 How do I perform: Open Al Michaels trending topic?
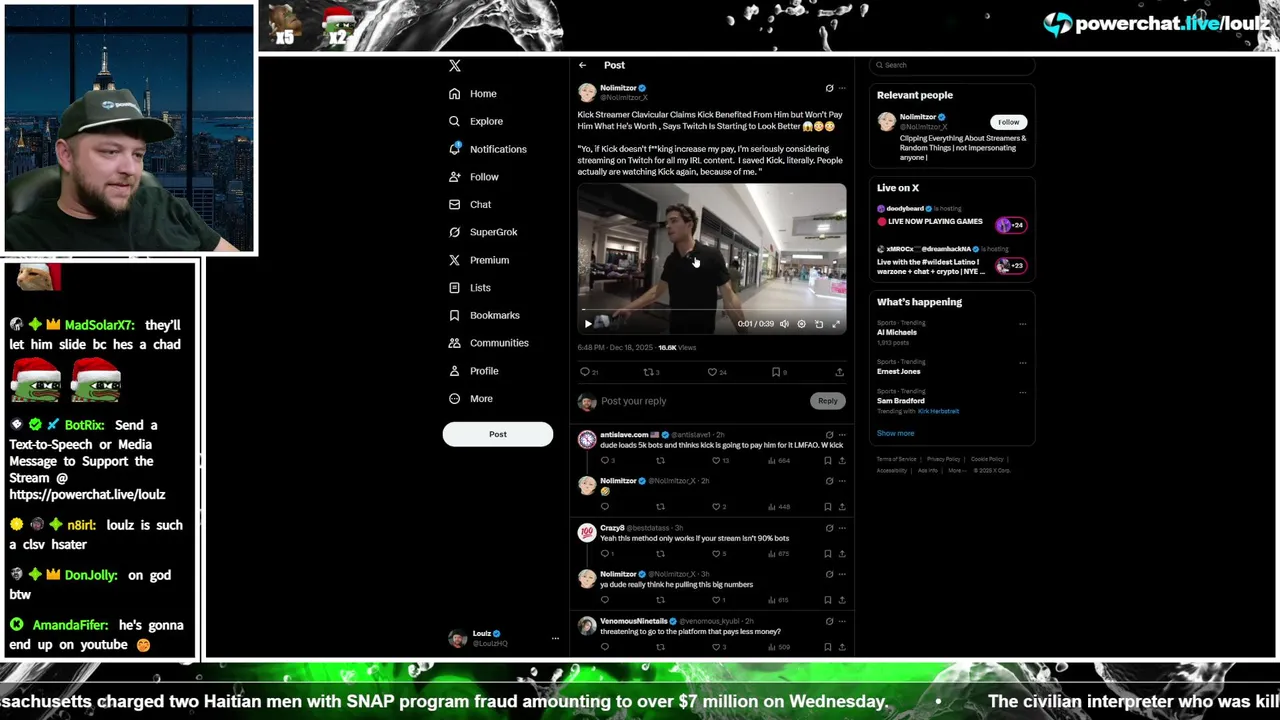click(x=897, y=333)
